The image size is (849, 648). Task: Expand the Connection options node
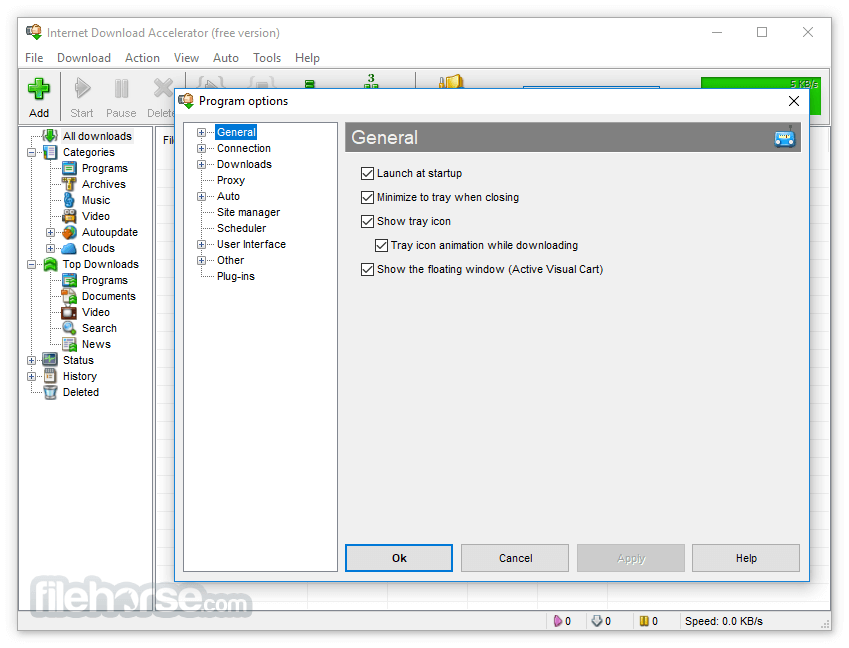tap(201, 148)
